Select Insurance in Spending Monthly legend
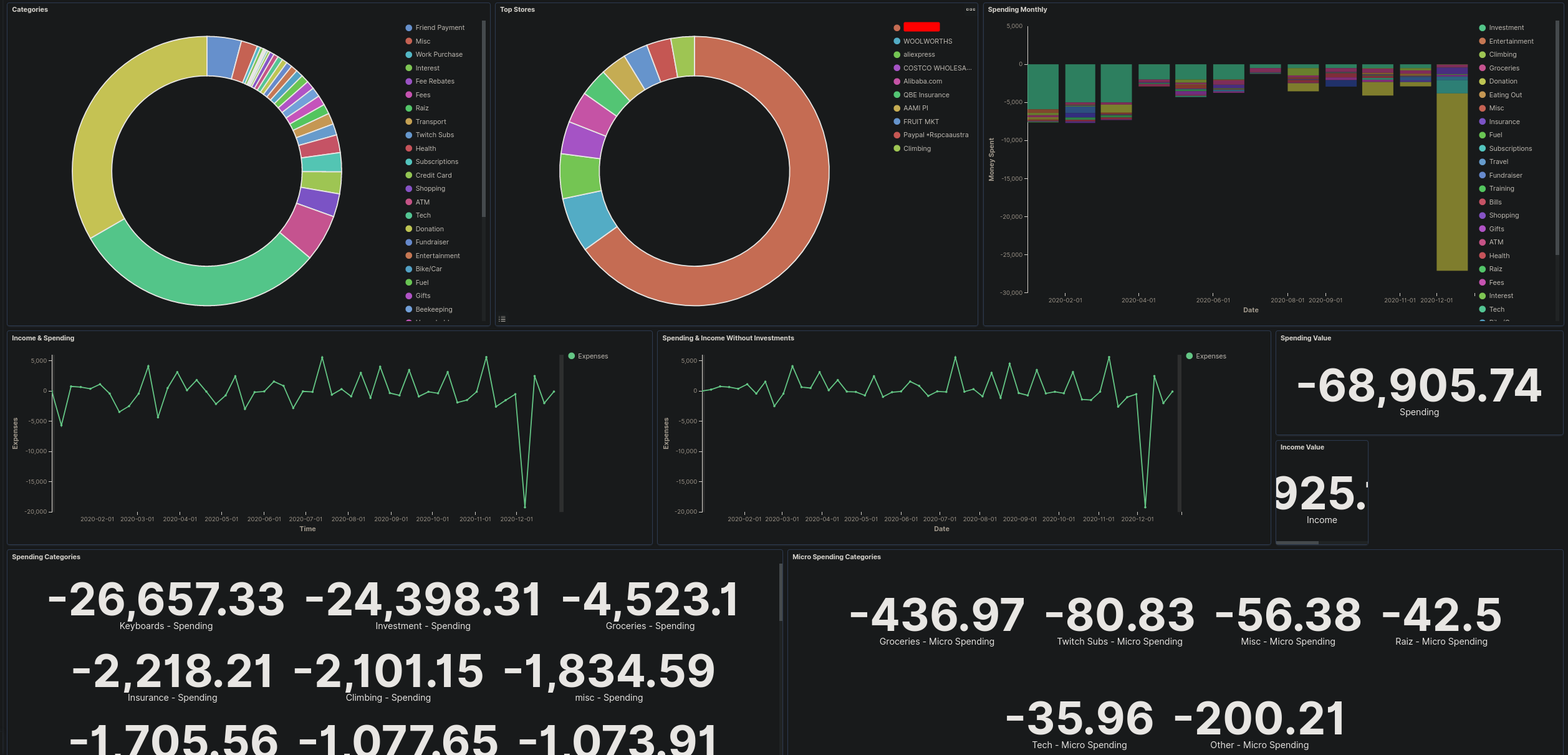Viewport: 1568px width, 755px height. tap(1504, 122)
